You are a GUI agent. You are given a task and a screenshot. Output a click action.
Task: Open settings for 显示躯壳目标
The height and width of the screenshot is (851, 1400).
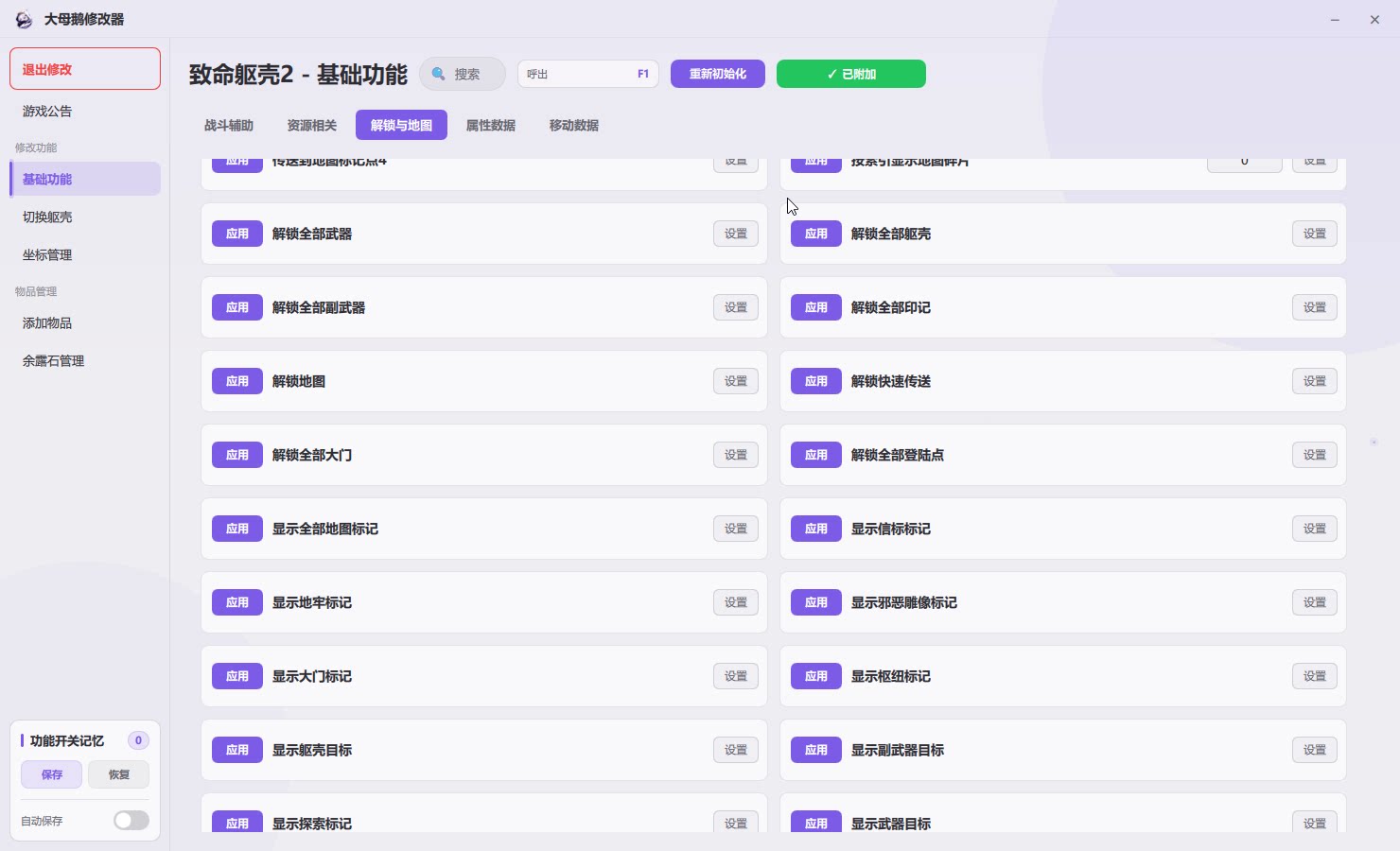pos(736,750)
